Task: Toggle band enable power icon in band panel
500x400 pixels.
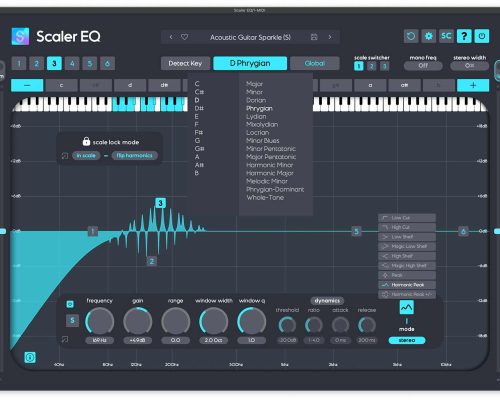Action: pos(70,304)
